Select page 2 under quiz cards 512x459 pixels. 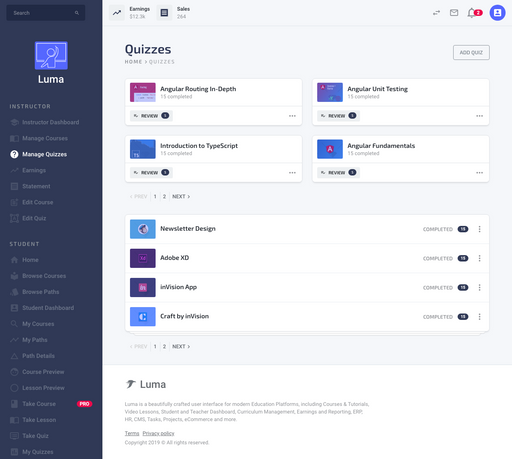click(164, 196)
